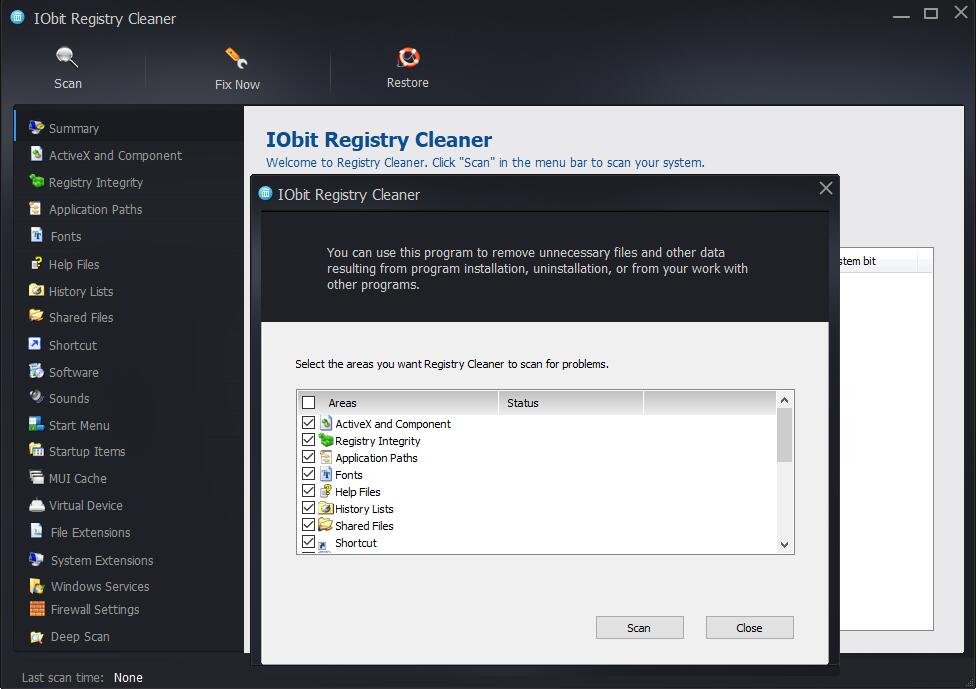The height and width of the screenshot is (689, 976).
Task: Click the ActiveX and Component sidebar icon
Action: (36, 154)
